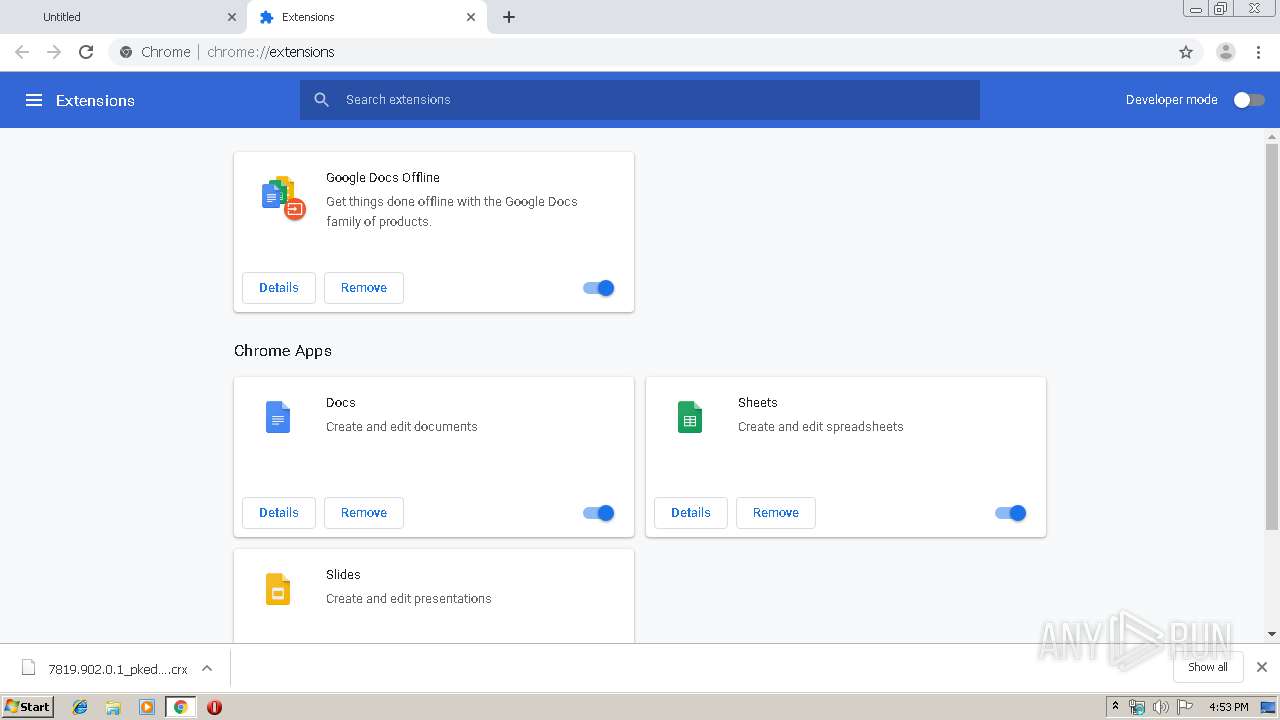Viewport: 1280px width, 720px height.
Task: Expand download item options chevron
Action: (207, 668)
